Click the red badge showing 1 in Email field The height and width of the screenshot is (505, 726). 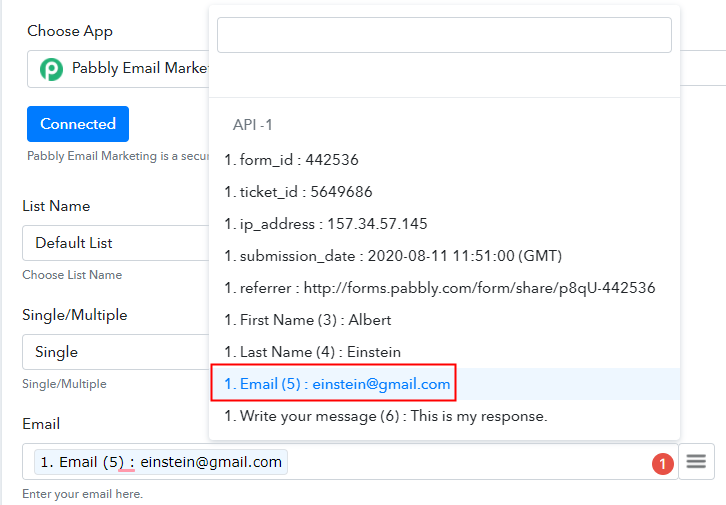[663, 464]
